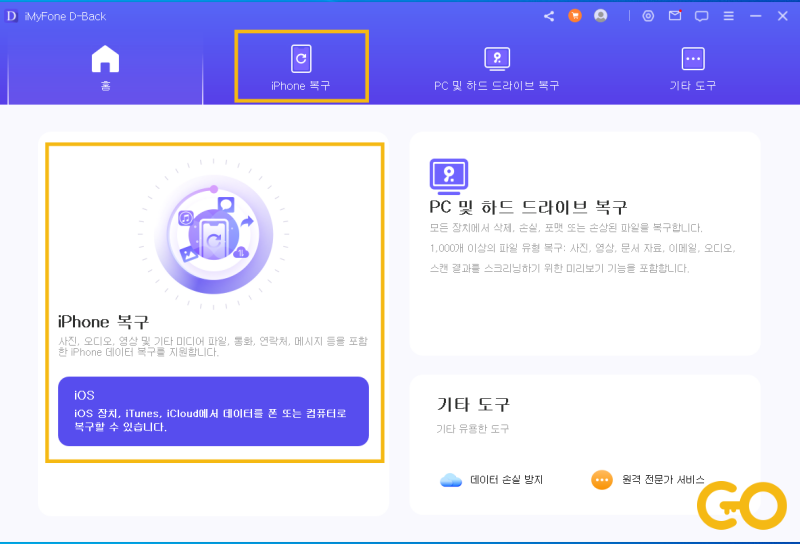
Task: Click the line starting with 스캔 결과를 스크리닝하기
Action: [x=559, y=268]
